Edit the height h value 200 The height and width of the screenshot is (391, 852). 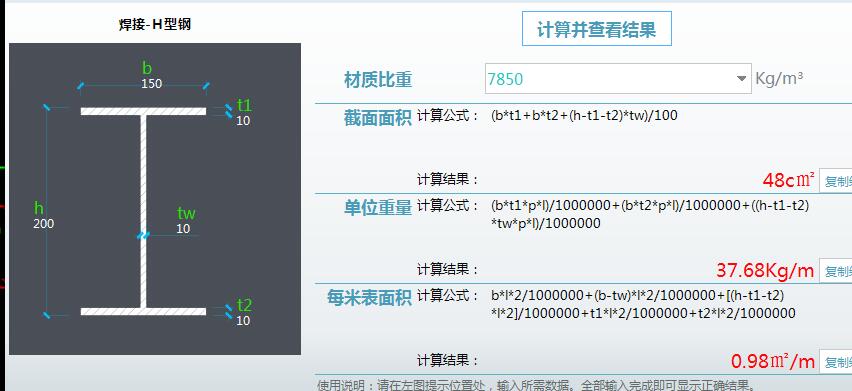[43, 223]
